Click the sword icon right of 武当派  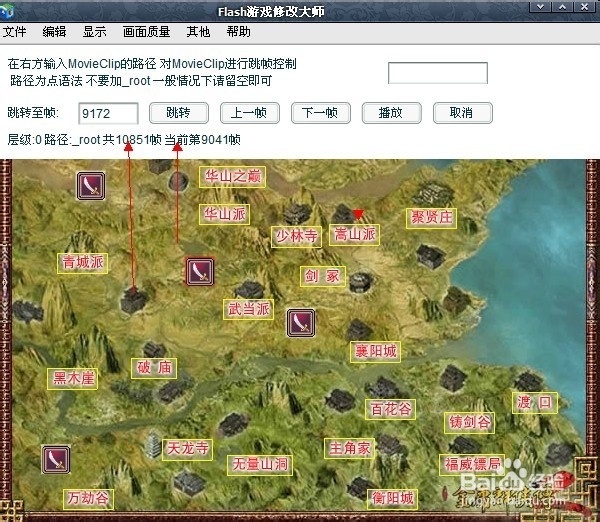(x=301, y=323)
